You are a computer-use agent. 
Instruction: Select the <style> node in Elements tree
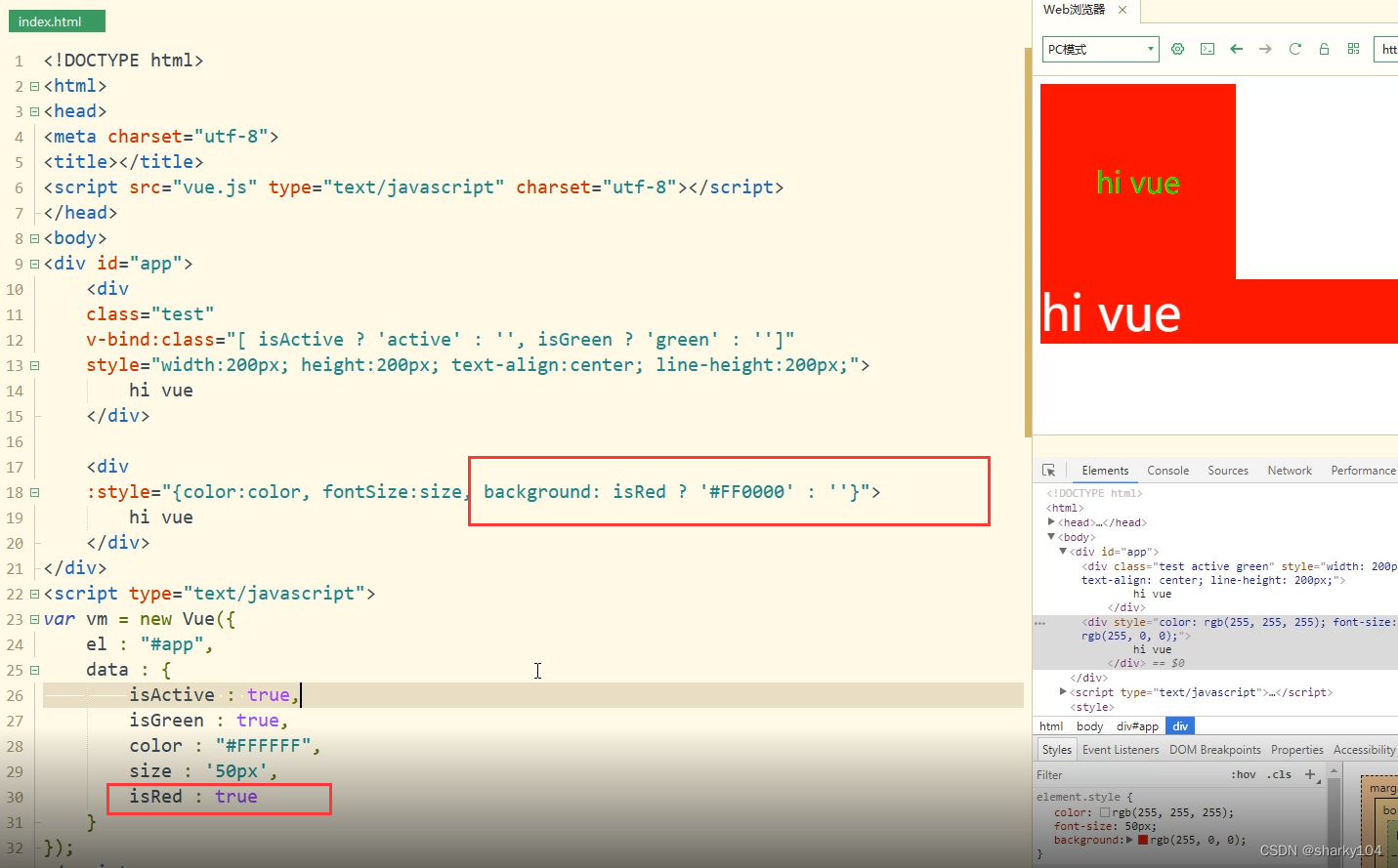coord(1092,707)
